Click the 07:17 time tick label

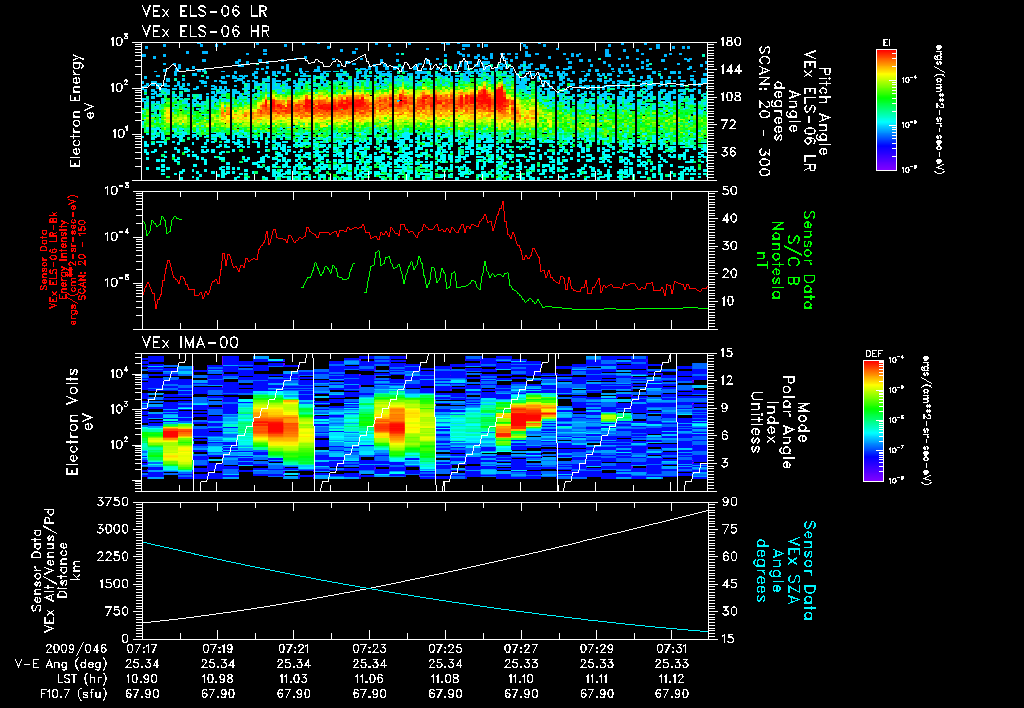(142, 649)
